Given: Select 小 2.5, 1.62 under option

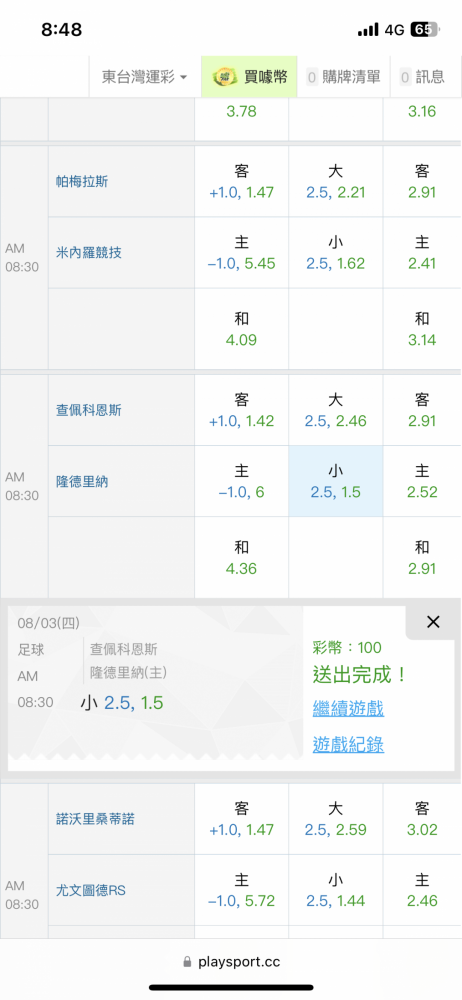Looking at the screenshot, I should coord(336,253).
